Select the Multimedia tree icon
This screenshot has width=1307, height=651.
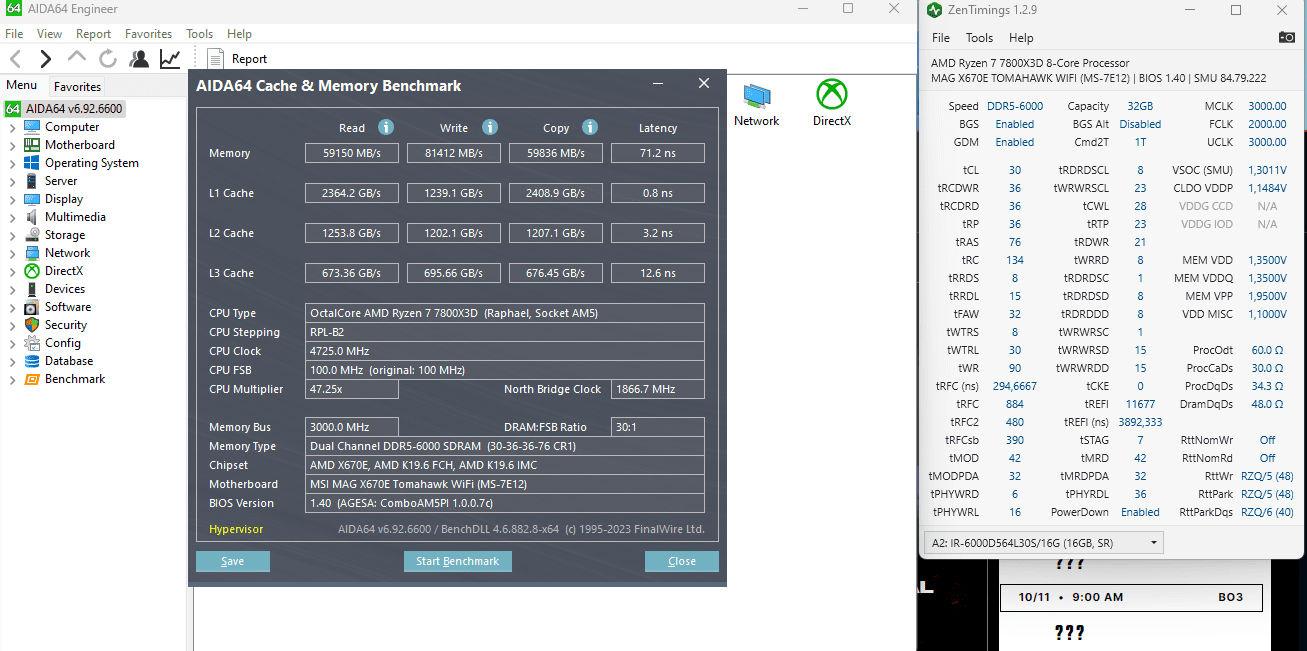tap(31, 217)
